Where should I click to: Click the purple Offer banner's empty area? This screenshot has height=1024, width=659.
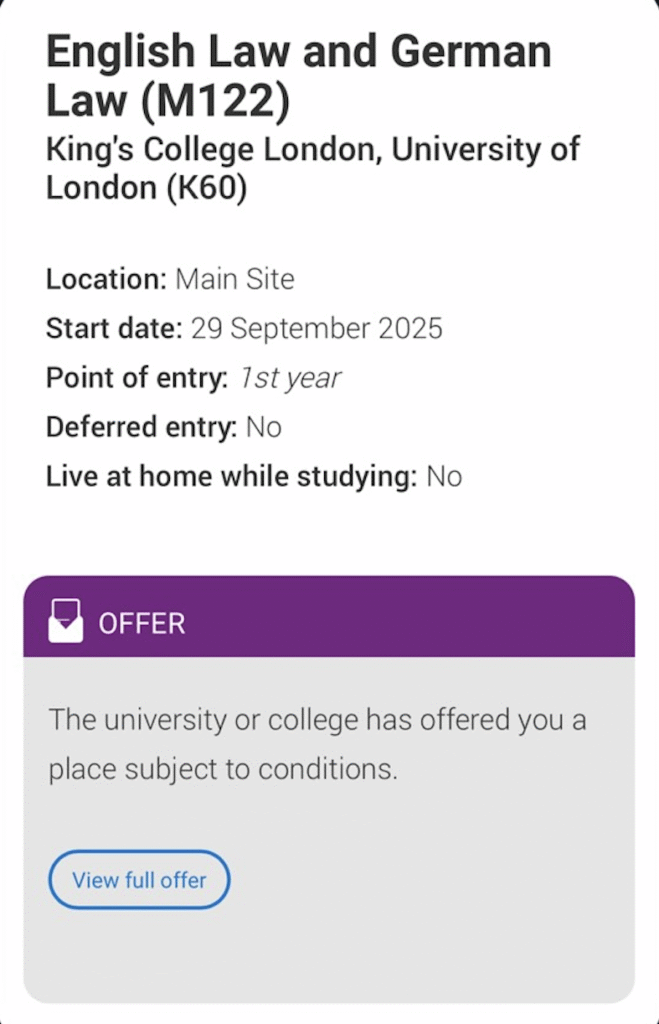pos(420,620)
